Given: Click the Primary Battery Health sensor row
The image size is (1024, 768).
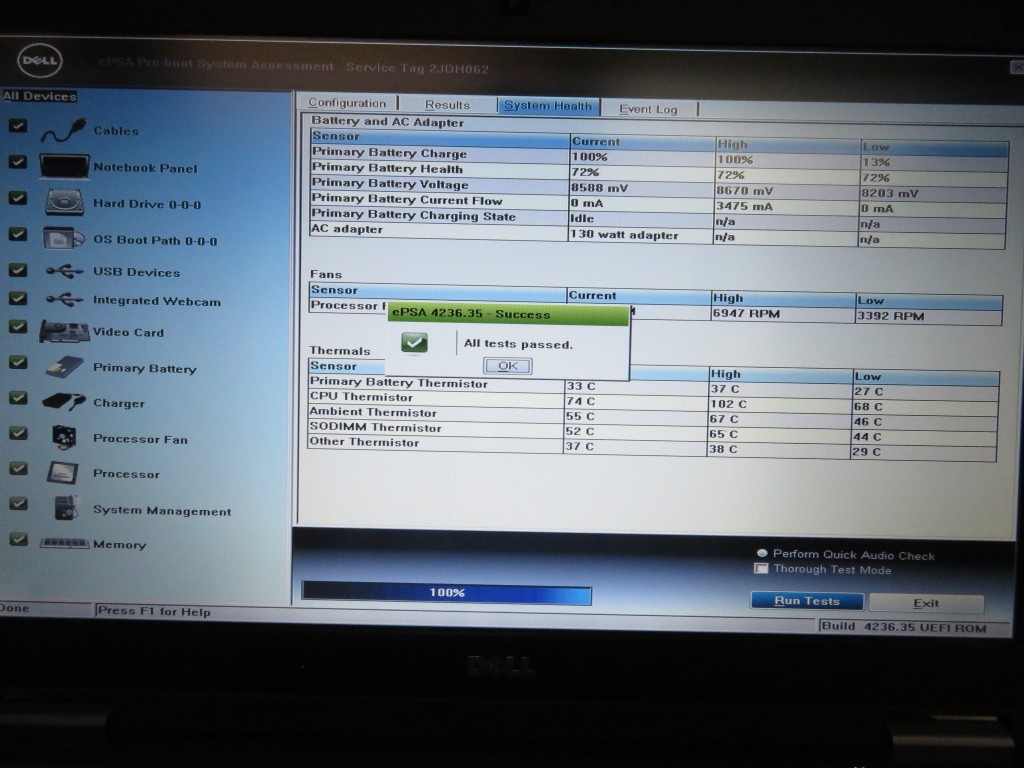Looking at the screenshot, I should click(658, 172).
